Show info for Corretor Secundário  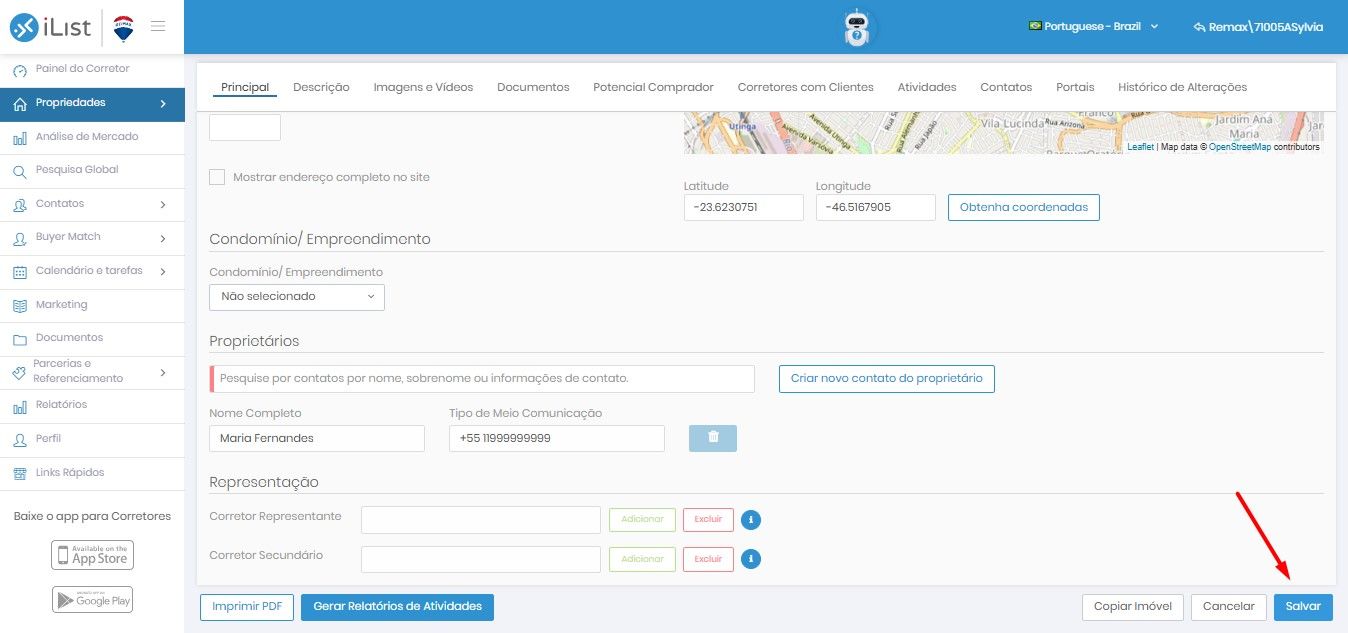pos(751,559)
